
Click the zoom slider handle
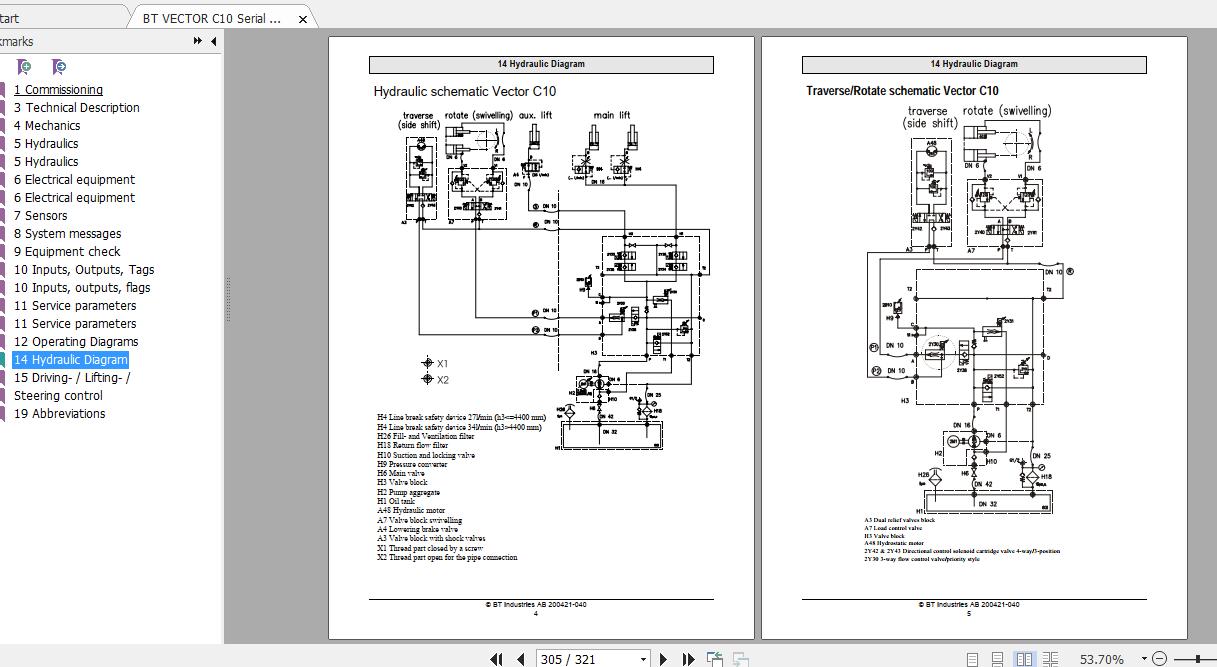tap(1200, 659)
